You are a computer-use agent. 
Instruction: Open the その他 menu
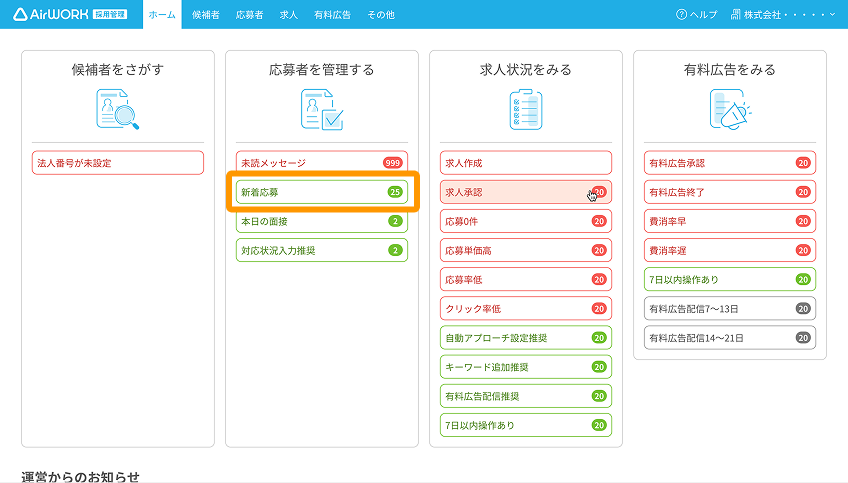coord(381,15)
